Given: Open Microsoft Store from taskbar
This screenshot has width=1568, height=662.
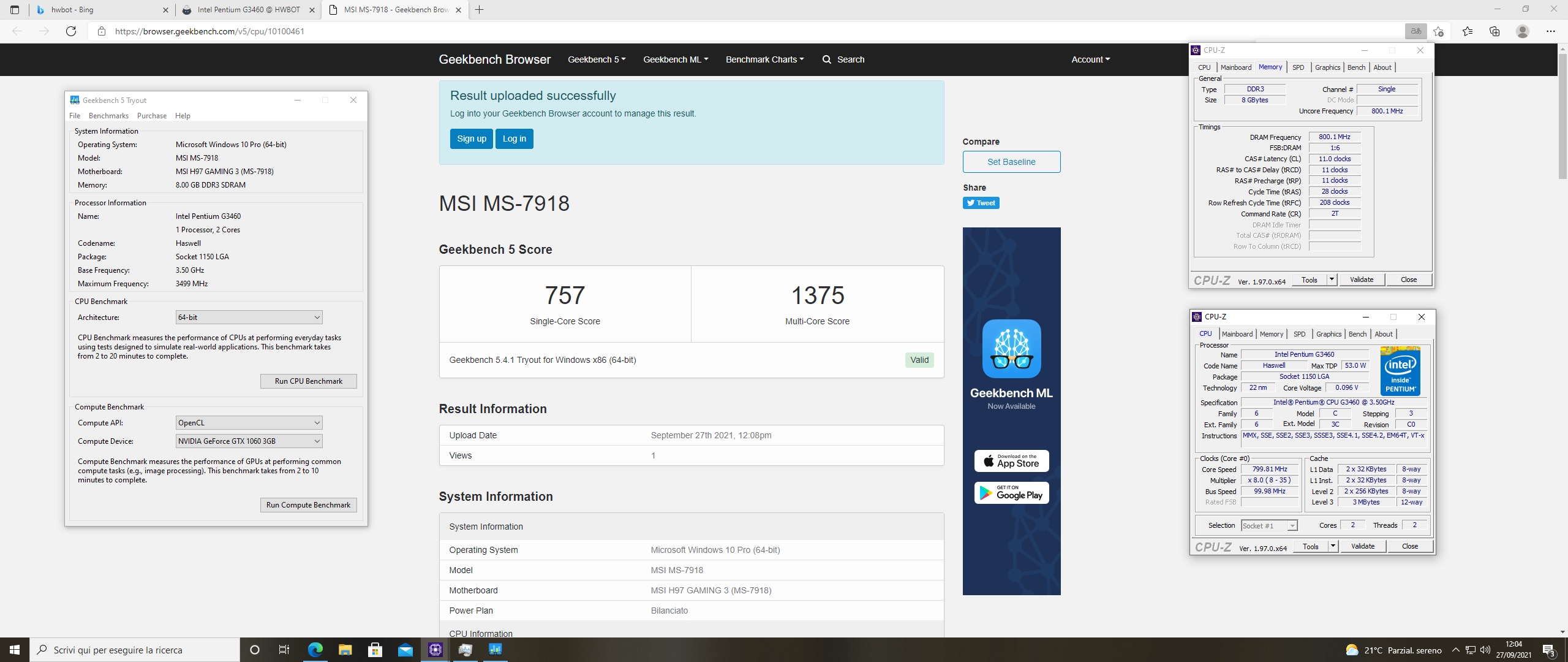Looking at the screenshot, I should [375, 650].
